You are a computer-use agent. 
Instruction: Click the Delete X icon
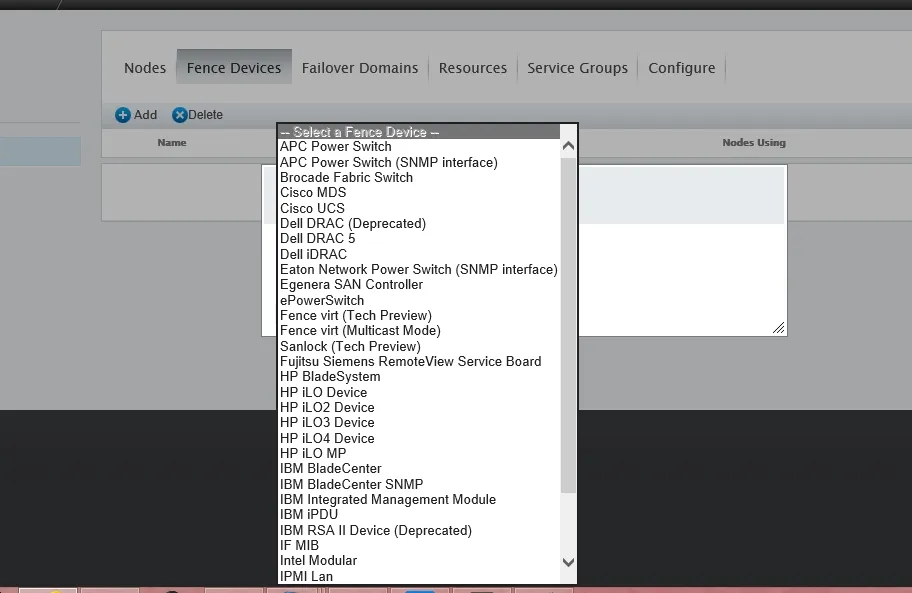point(180,115)
